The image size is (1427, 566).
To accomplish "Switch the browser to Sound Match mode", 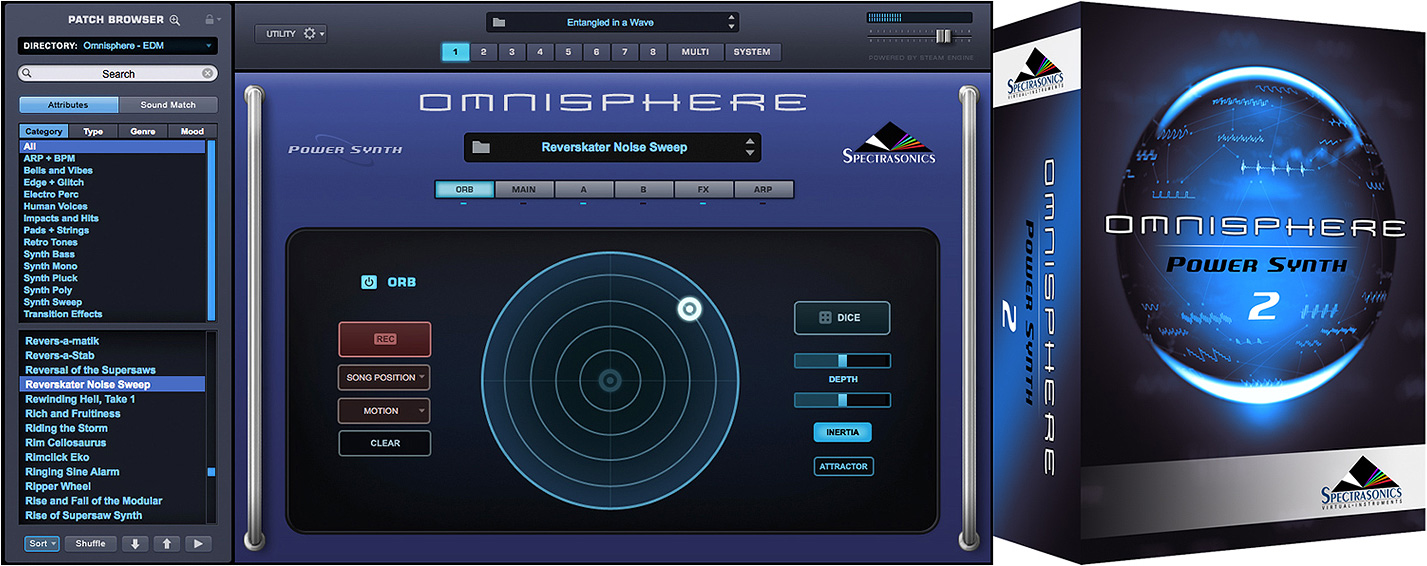I will 168,105.
